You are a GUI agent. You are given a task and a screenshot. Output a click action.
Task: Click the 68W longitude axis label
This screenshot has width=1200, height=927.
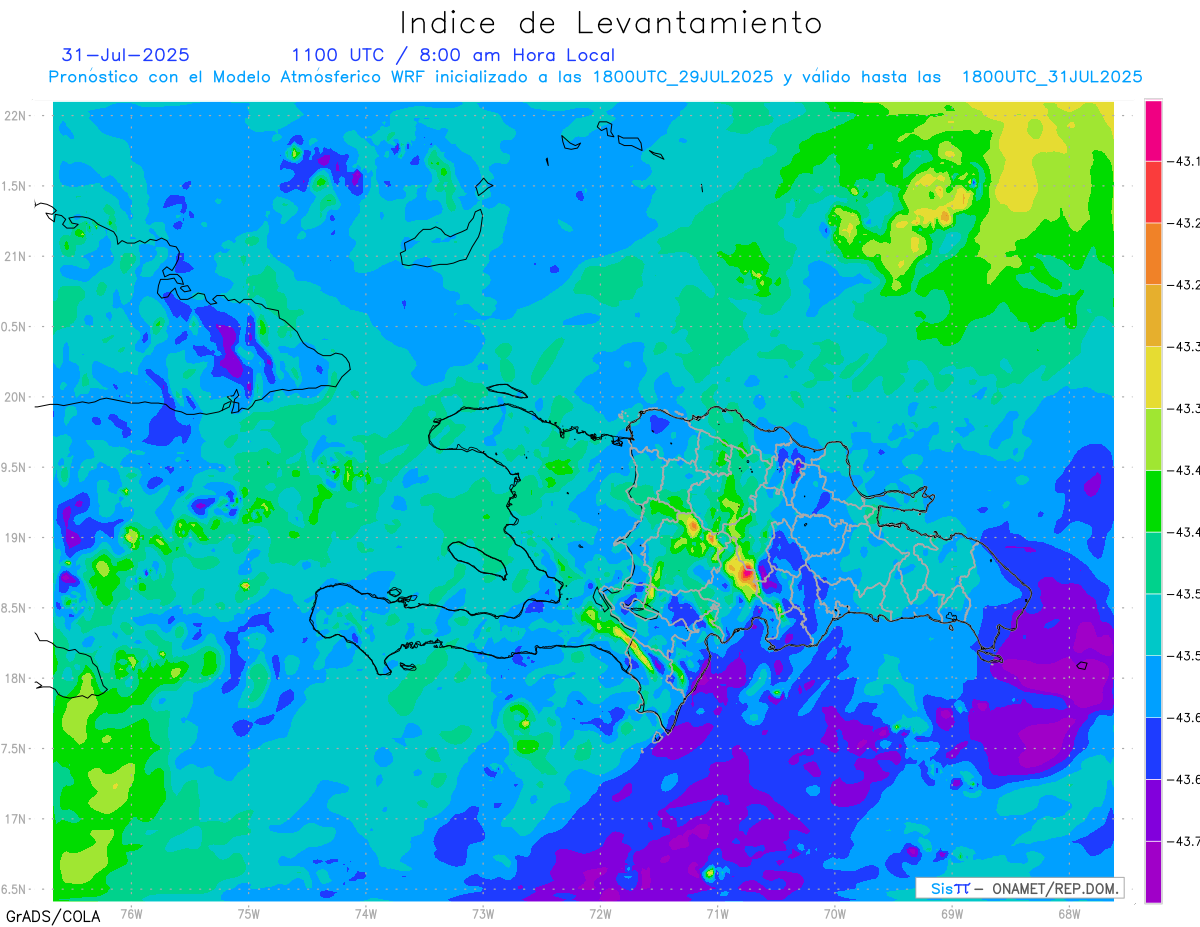coord(1069,913)
